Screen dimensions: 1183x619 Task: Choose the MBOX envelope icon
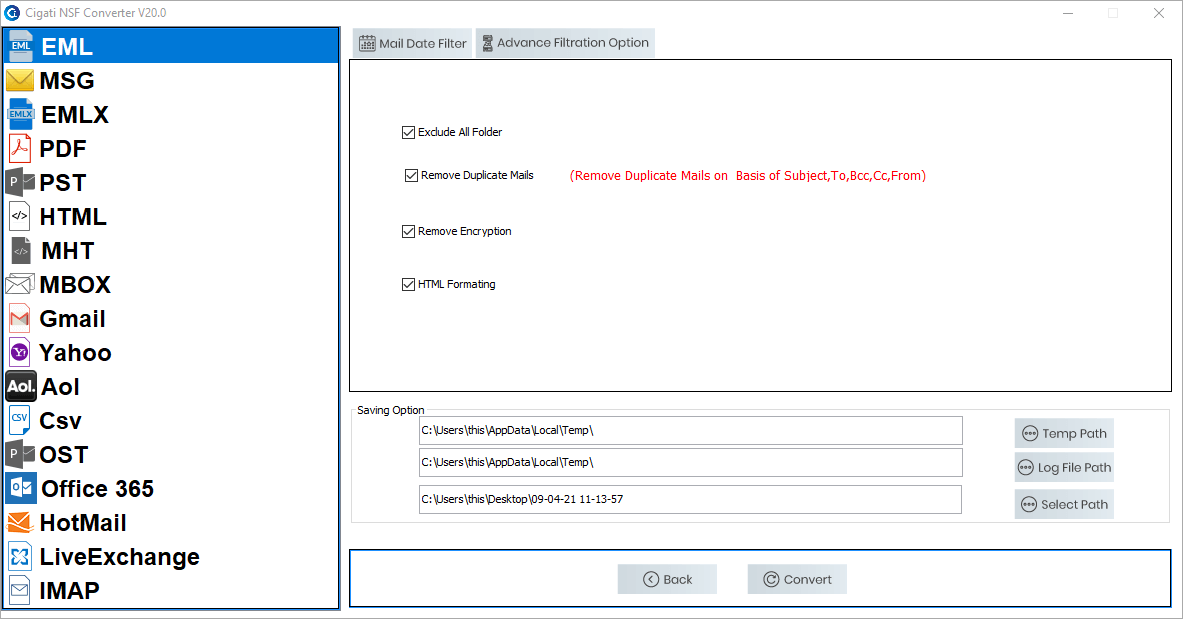point(20,284)
